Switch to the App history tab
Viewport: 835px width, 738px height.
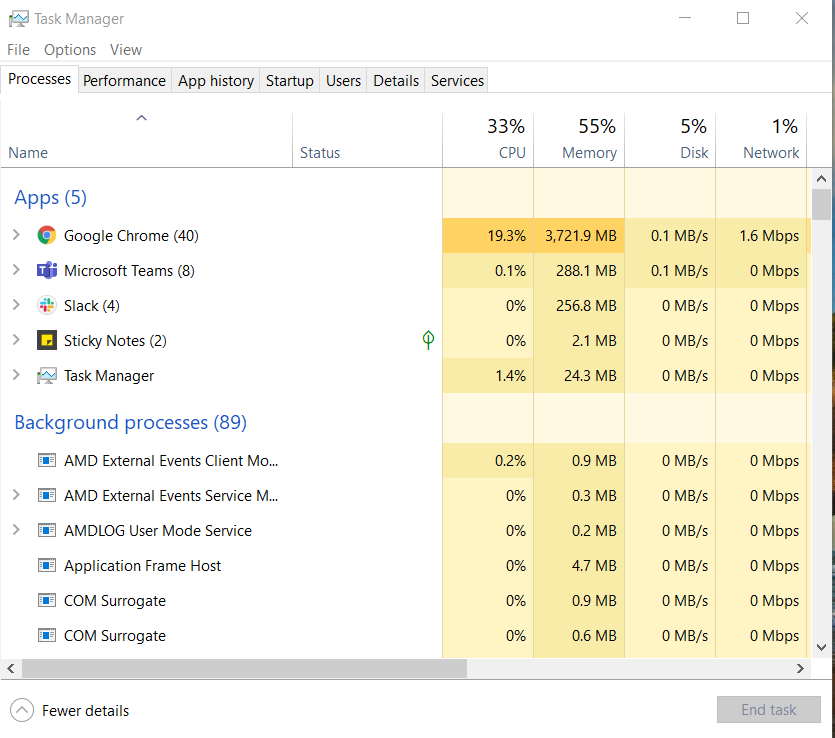coord(216,80)
